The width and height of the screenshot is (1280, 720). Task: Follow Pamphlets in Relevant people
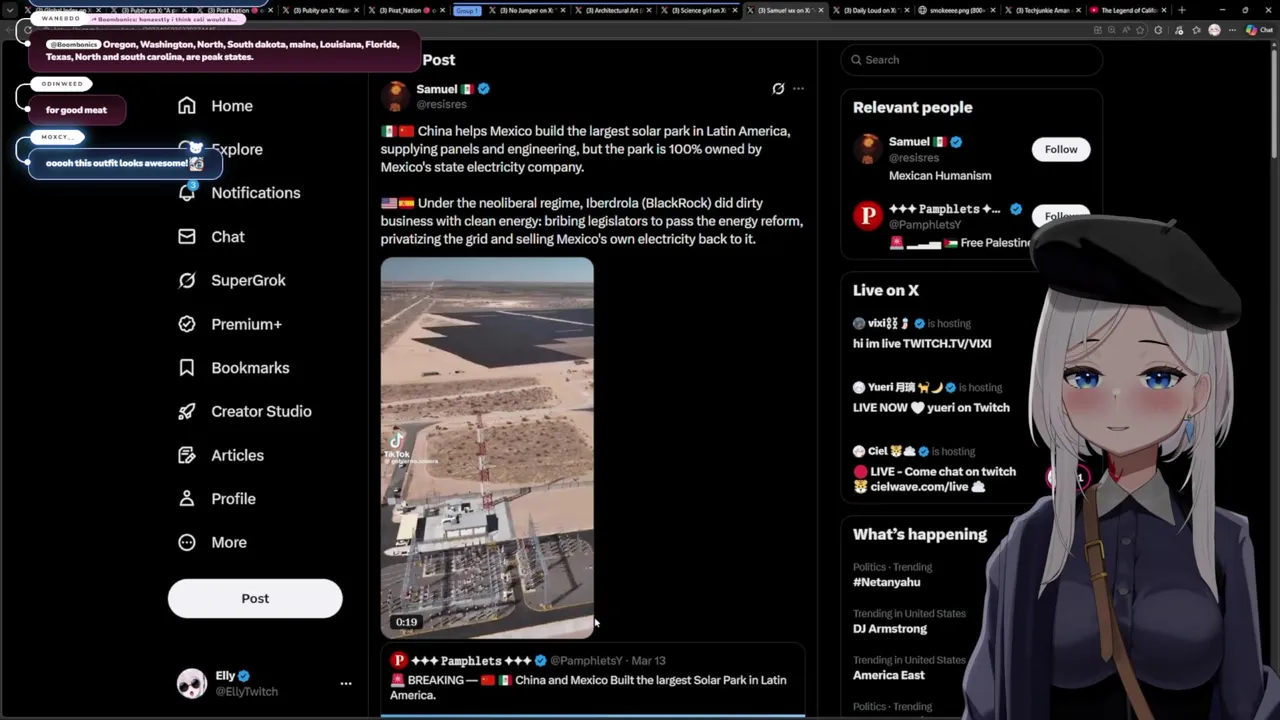point(1061,216)
